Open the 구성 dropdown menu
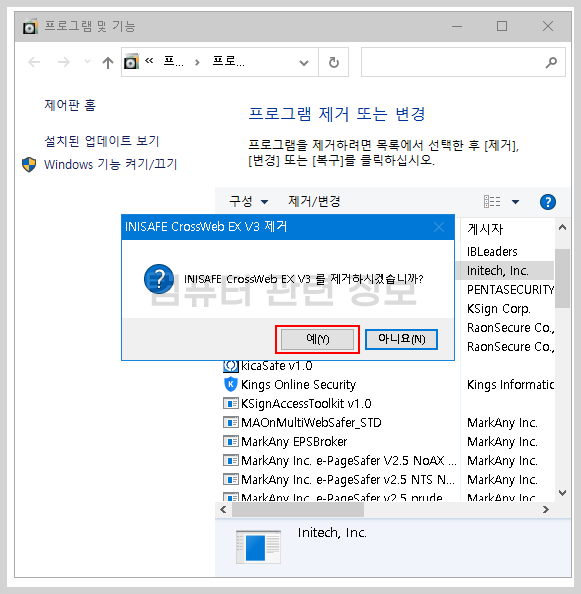This screenshot has width=581, height=594. click(248, 201)
